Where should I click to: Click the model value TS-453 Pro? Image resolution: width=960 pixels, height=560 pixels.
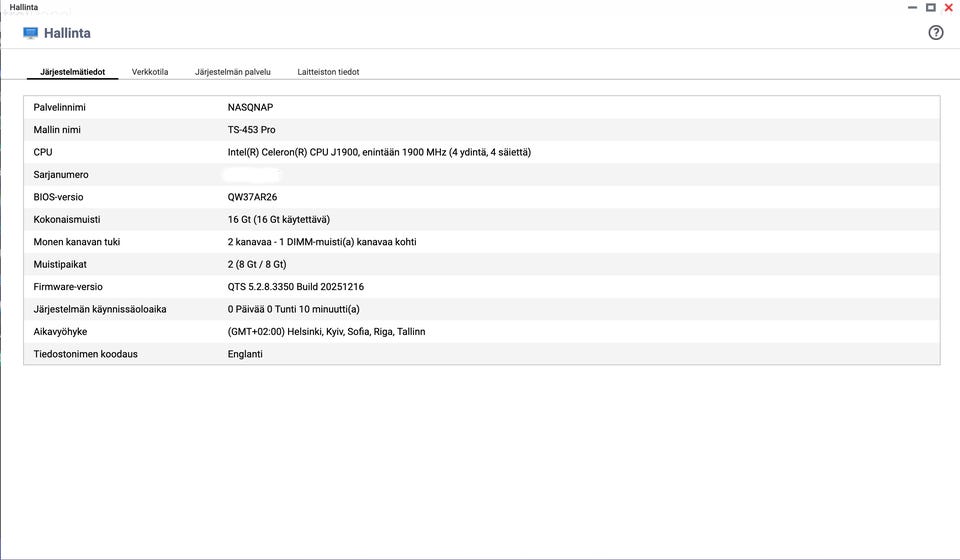(252, 130)
